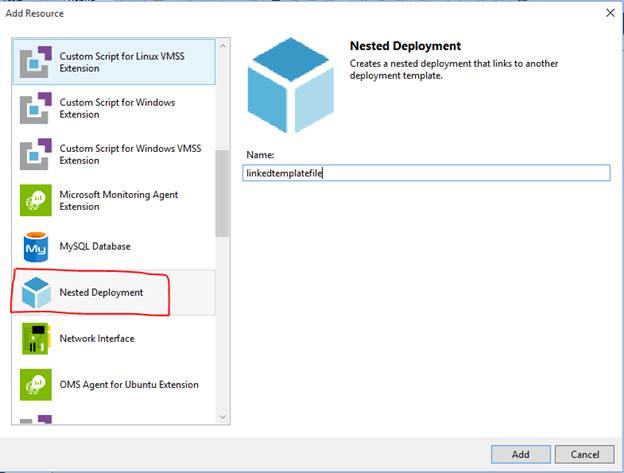Select Custom Script for Linux VMSS Extension text
The width and height of the screenshot is (624, 473).
pyautogui.click(x=122, y=62)
